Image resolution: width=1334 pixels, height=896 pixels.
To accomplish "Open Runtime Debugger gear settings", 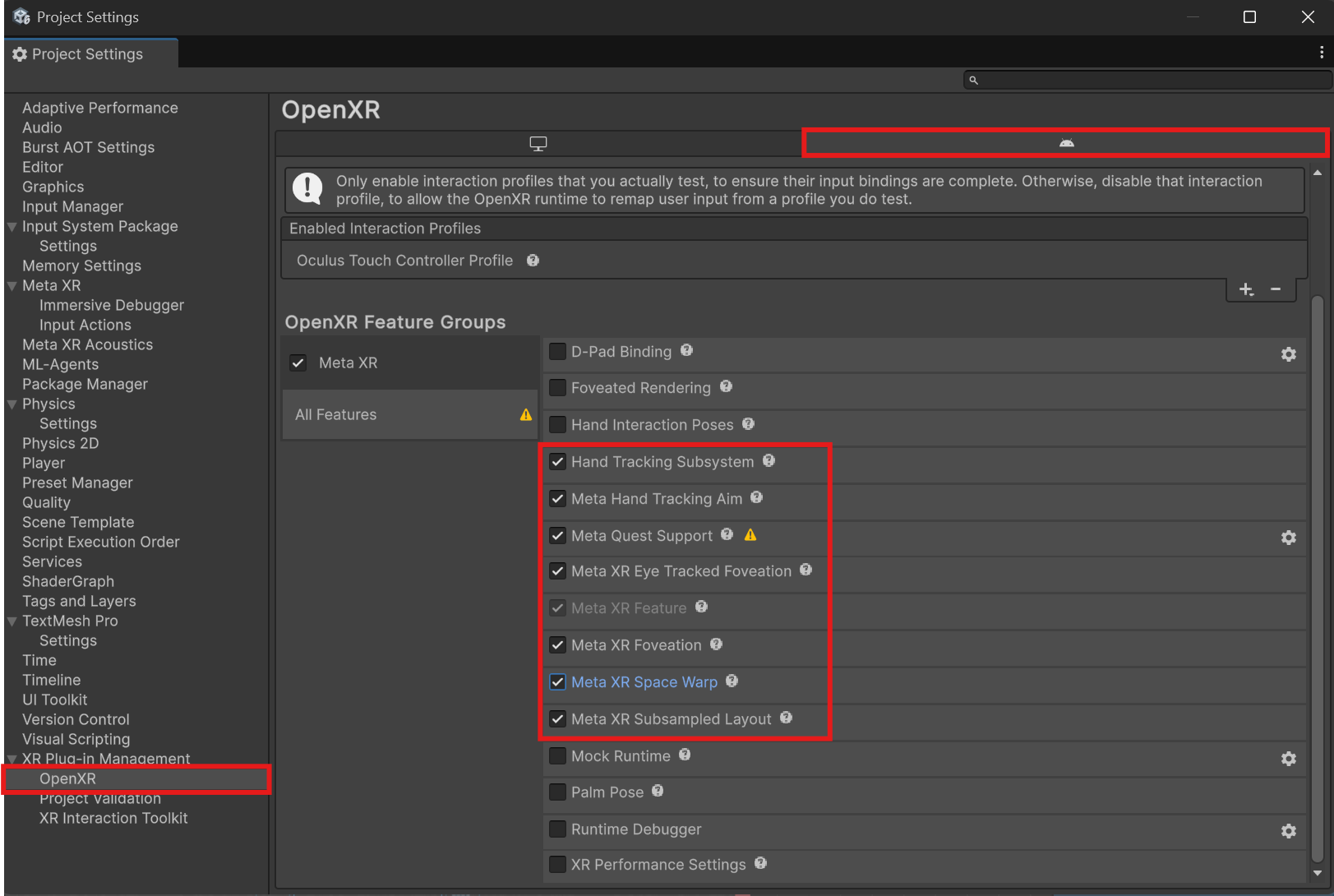I will pyautogui.click(x=1289, y=830).
